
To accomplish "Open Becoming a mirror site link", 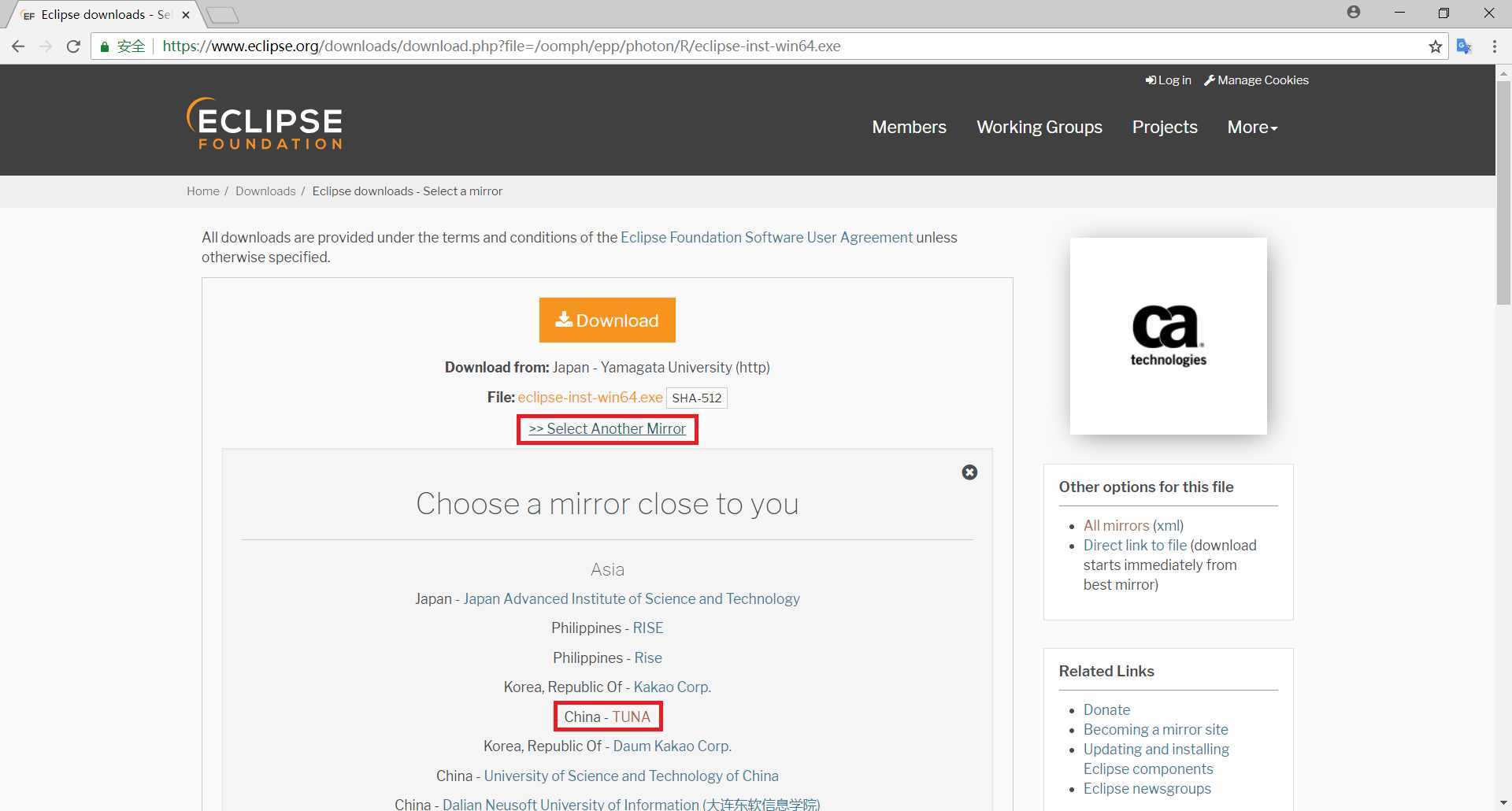I will point(1155,729).
